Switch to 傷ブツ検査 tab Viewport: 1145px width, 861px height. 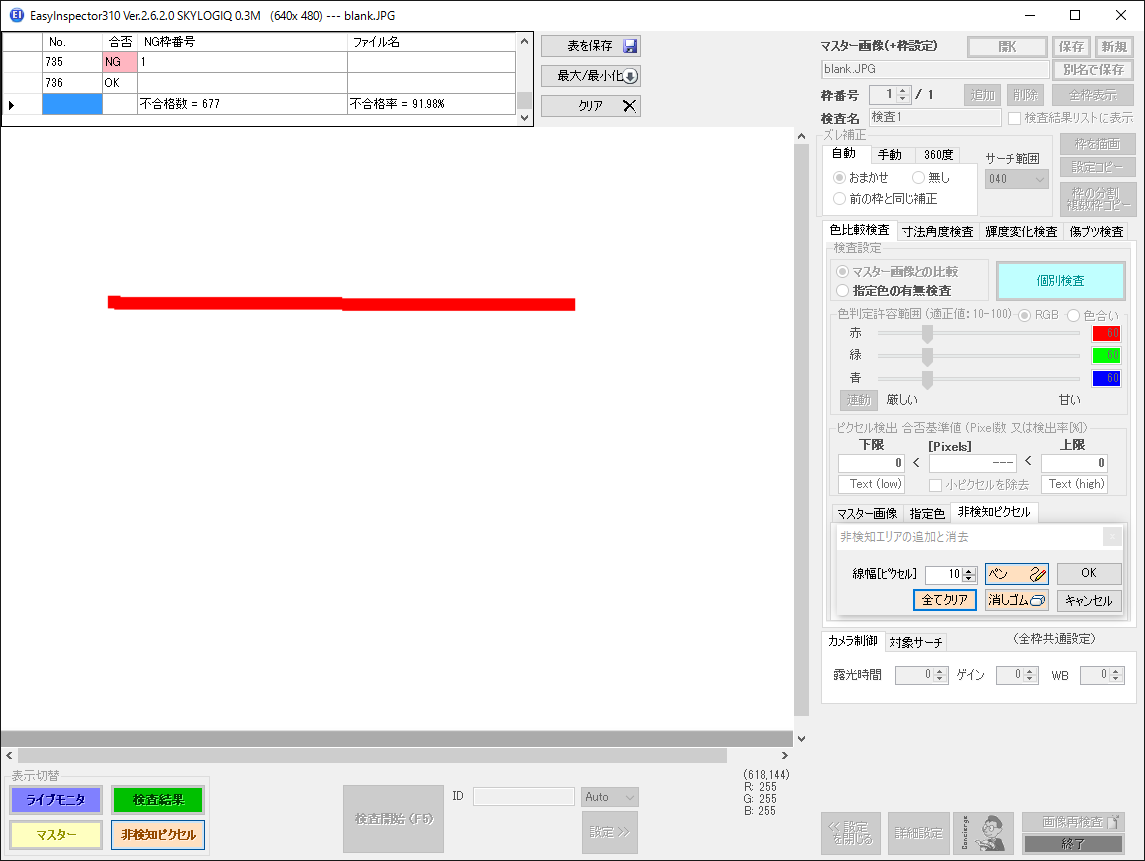click(x=1096, y=231)
